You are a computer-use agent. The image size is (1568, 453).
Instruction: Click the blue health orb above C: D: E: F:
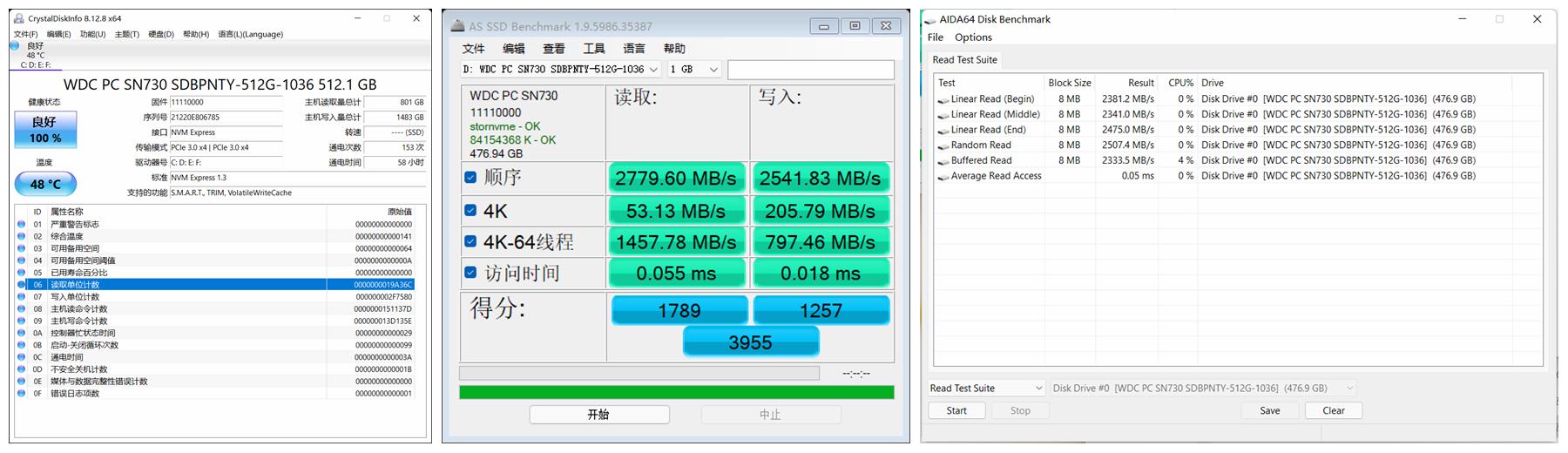tap(15, 45)
